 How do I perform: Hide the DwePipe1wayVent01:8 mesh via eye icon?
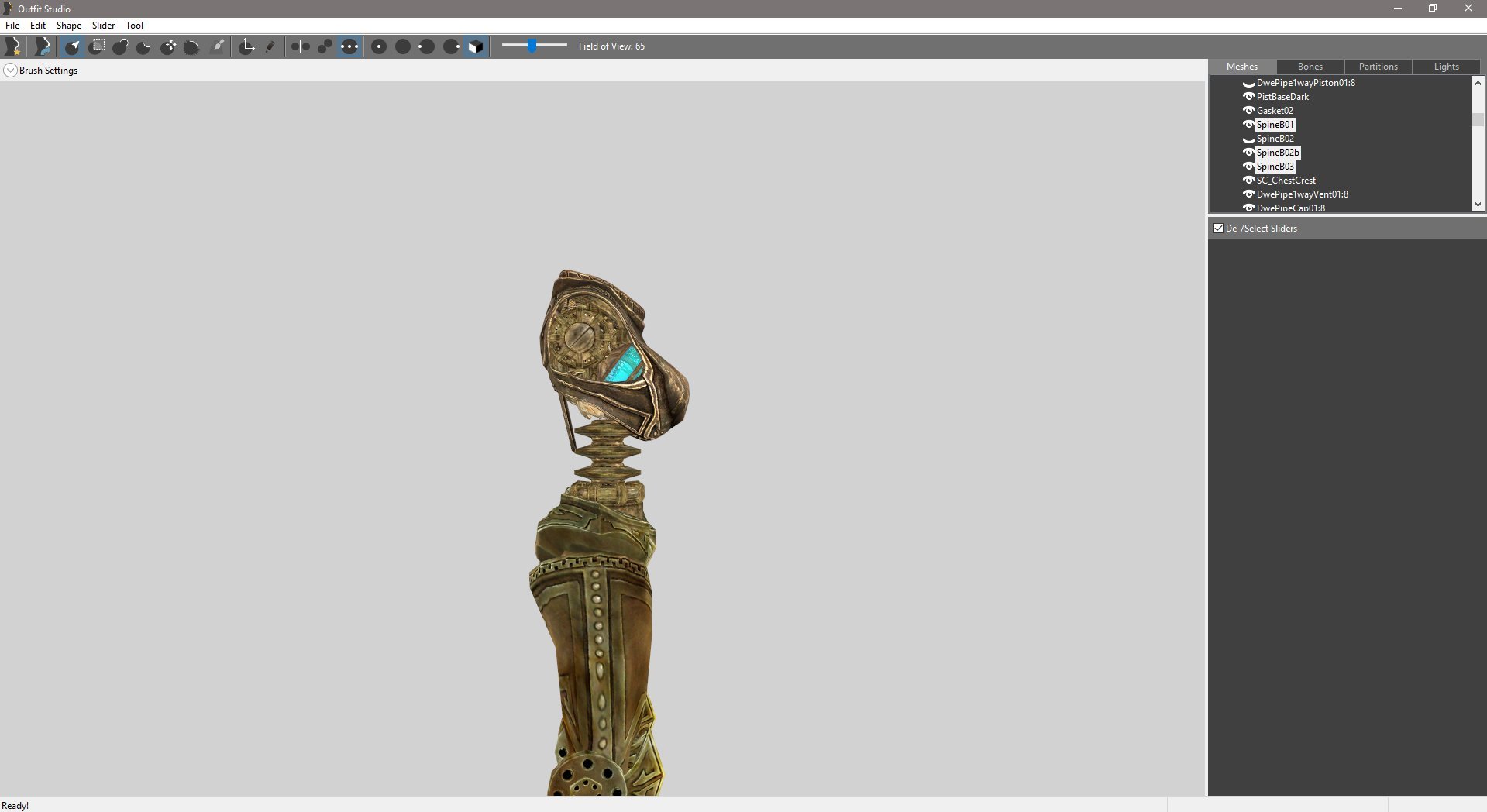click(x=1248, y=194)
